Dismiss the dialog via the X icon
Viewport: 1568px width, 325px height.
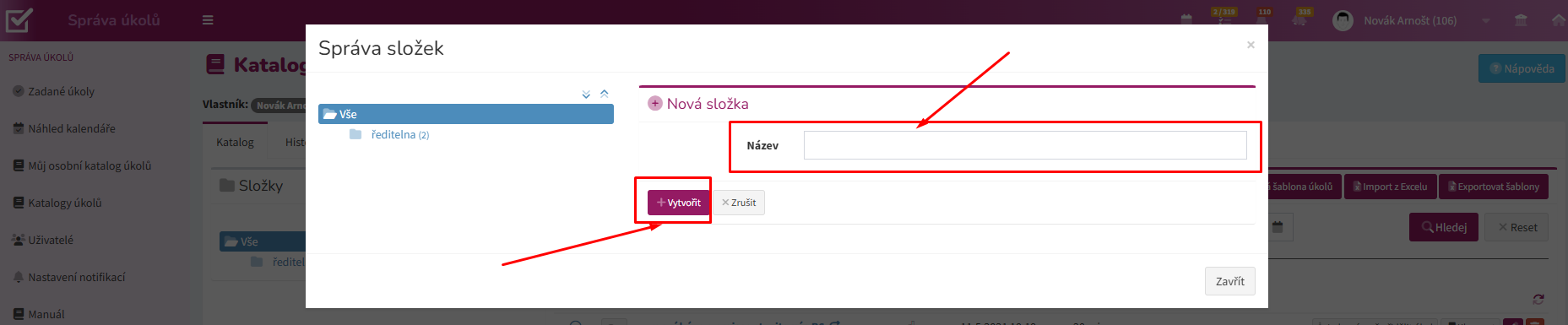(1251, 45)
